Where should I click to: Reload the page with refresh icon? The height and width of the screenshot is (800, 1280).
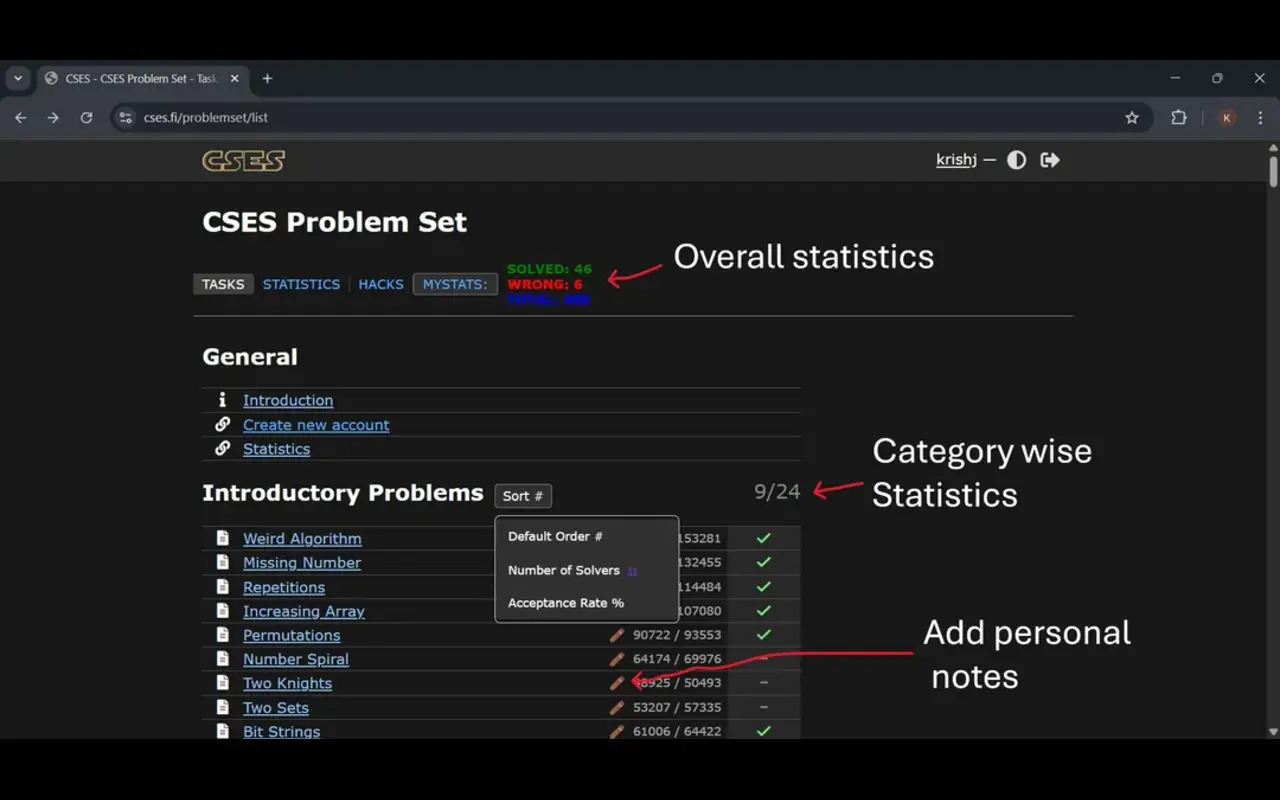tap(86, 117)
